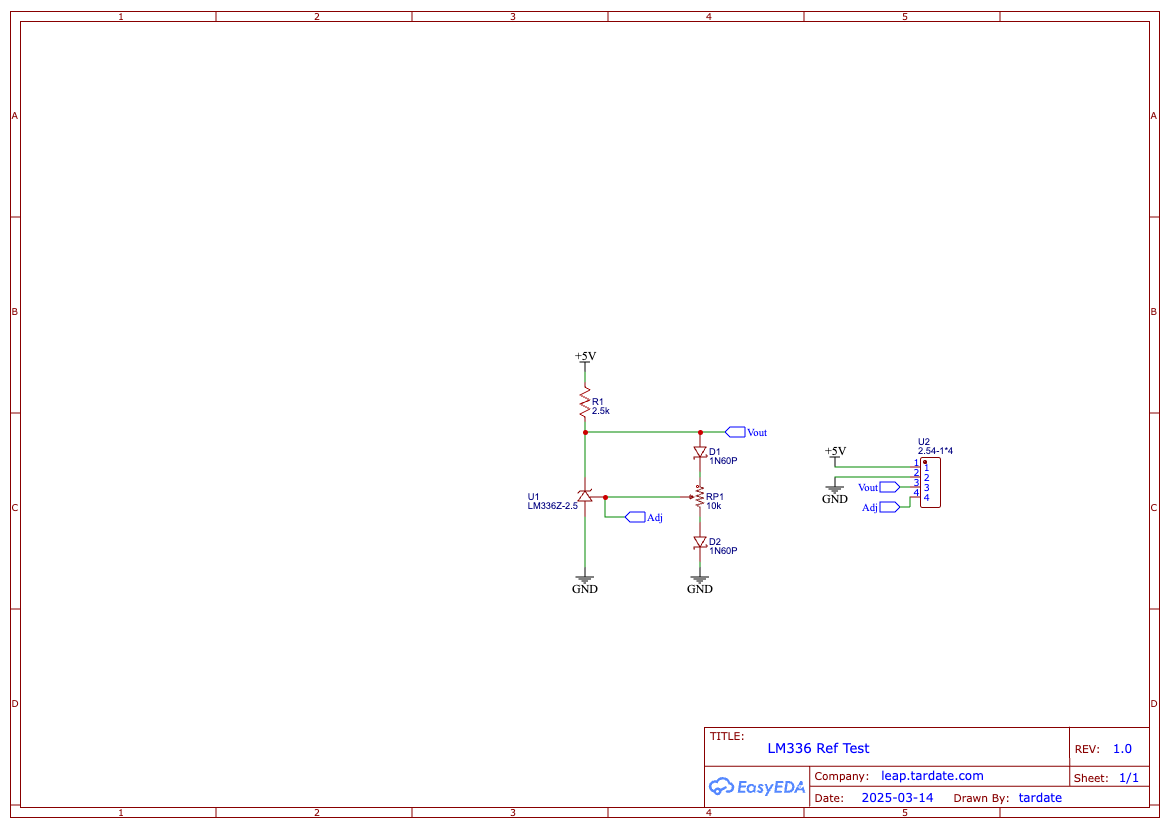
Task: Select the U1 LM336Z-2.5 reference symbol
Action: click(x=585, y=495)
